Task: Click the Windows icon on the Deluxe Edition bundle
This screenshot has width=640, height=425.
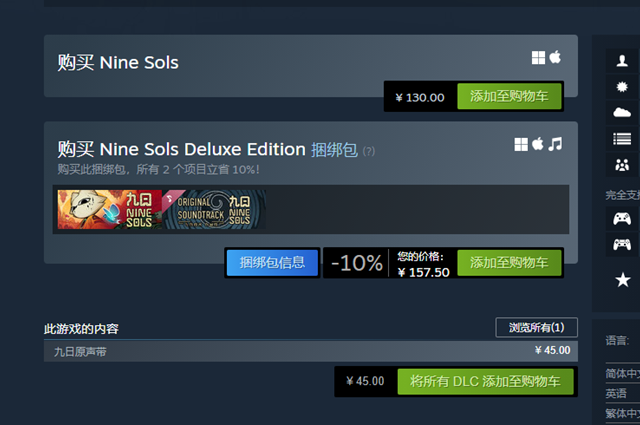Action: [x=521, y=144]
